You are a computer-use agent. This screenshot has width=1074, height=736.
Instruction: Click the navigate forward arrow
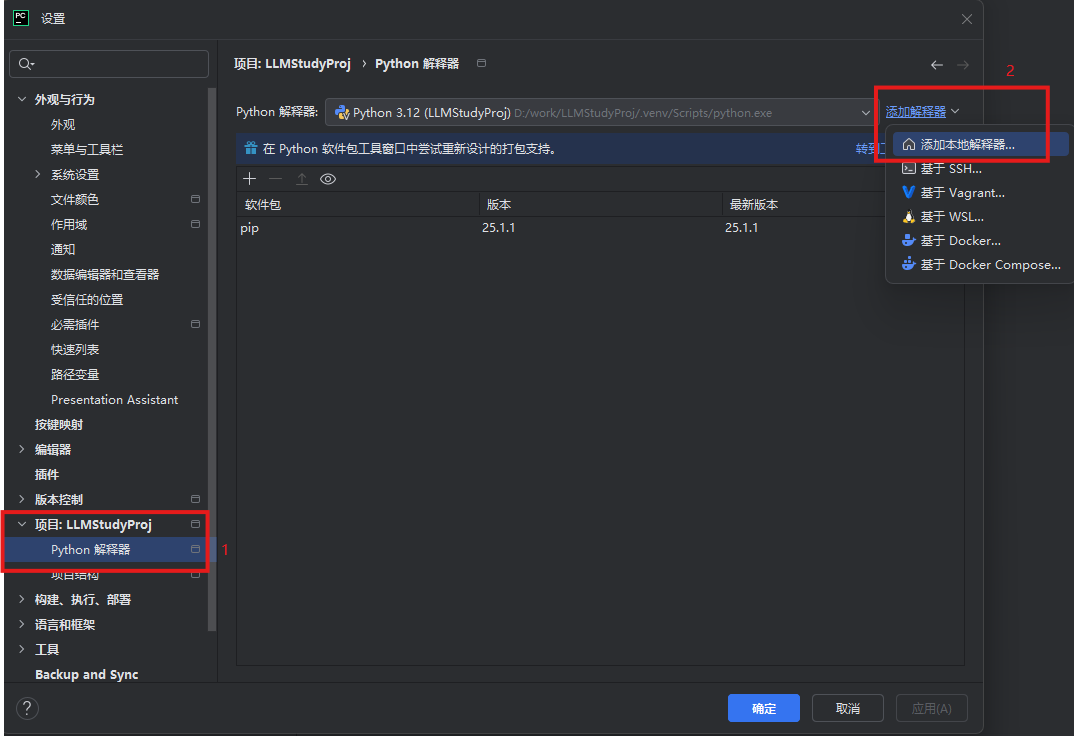pyautogui.click(x=963, y=65)
